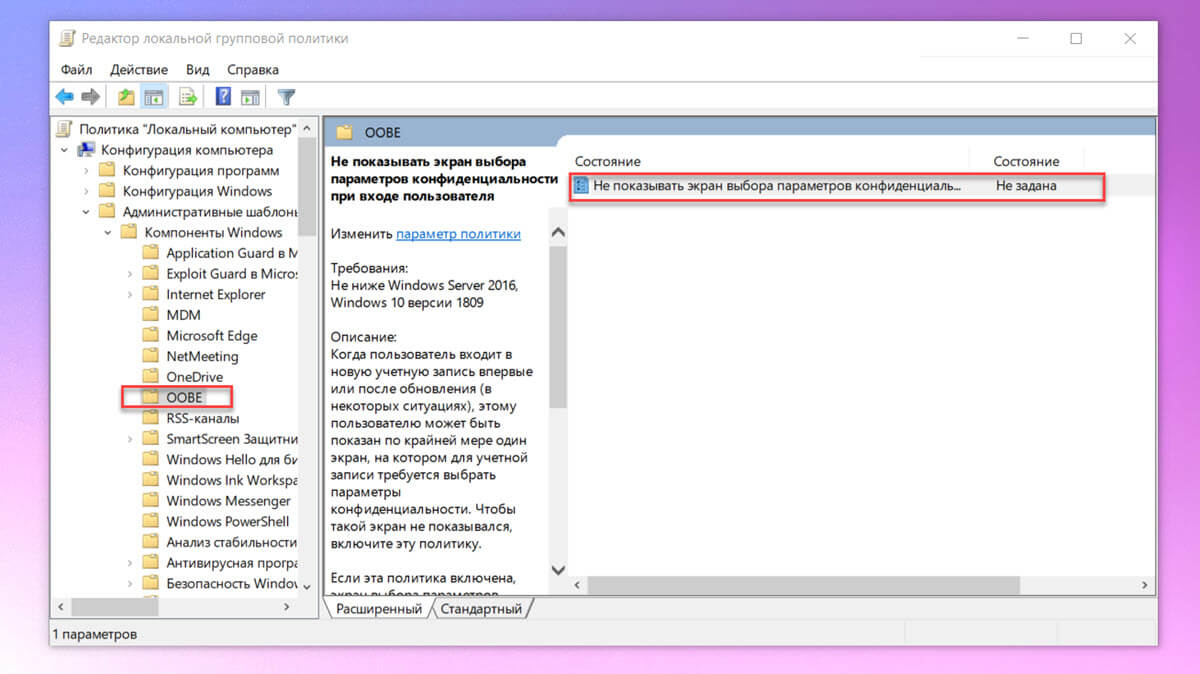Screen dimensions: 1200x674
Task: Open the Файл menu
Action: (76, 70)
